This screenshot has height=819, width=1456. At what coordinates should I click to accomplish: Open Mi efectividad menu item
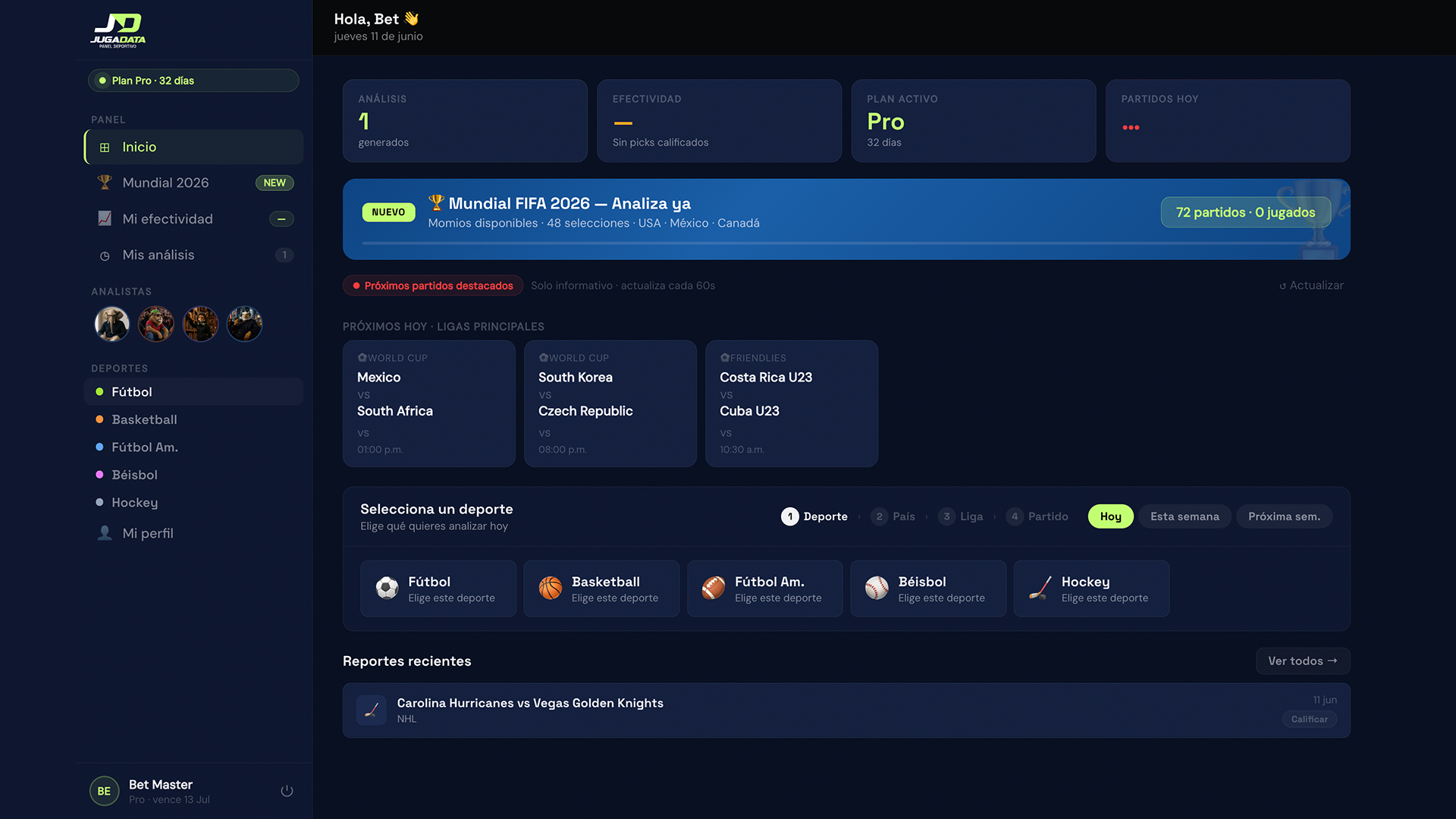point(193,219)
